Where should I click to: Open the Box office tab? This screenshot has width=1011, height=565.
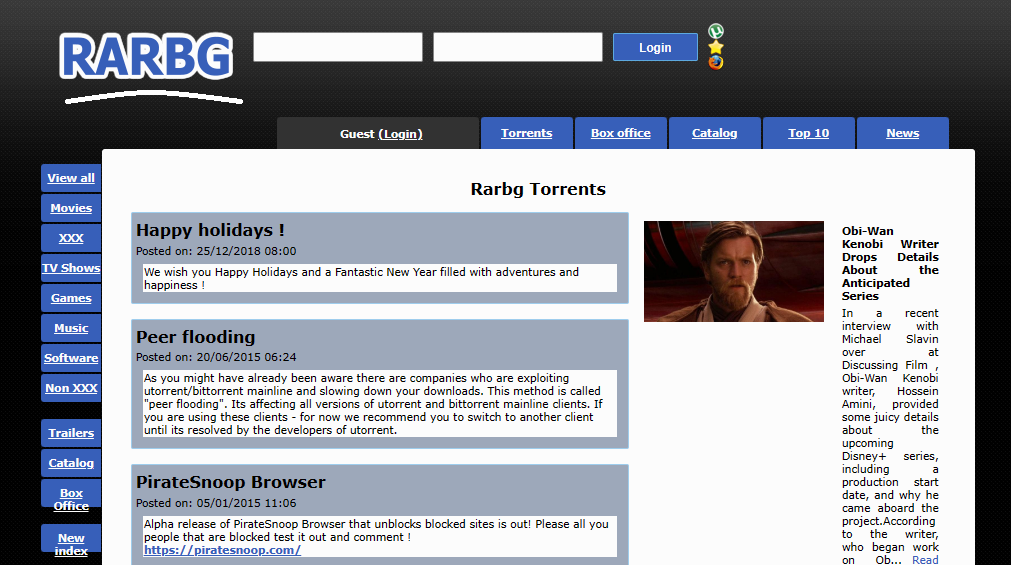coord(621,133)
